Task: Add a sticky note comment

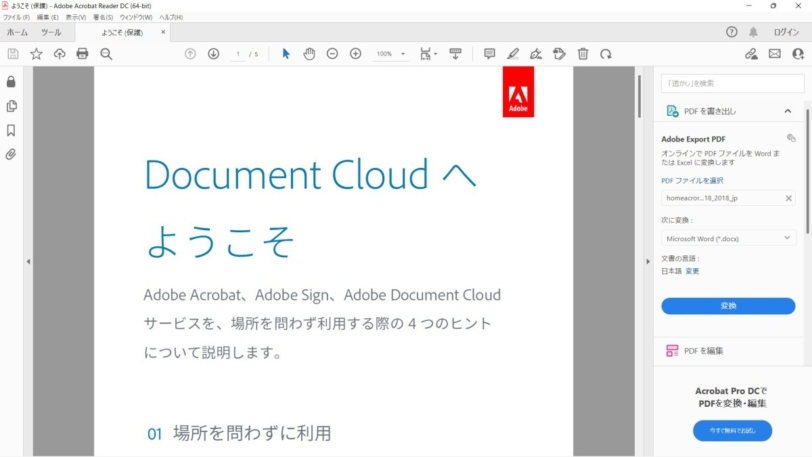Action: coord(489,54)
